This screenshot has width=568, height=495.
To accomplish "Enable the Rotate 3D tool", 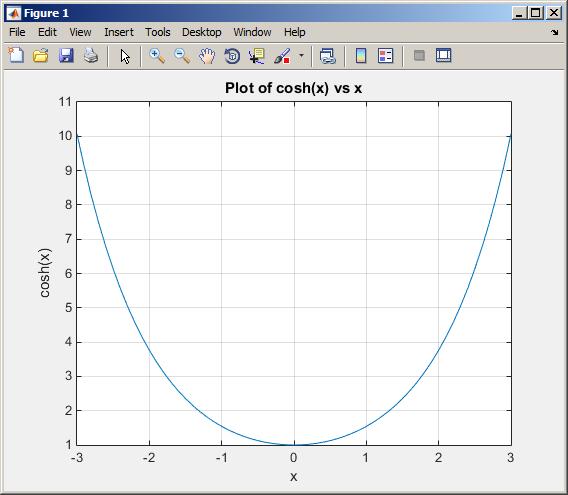I will [x=232, y=56].
